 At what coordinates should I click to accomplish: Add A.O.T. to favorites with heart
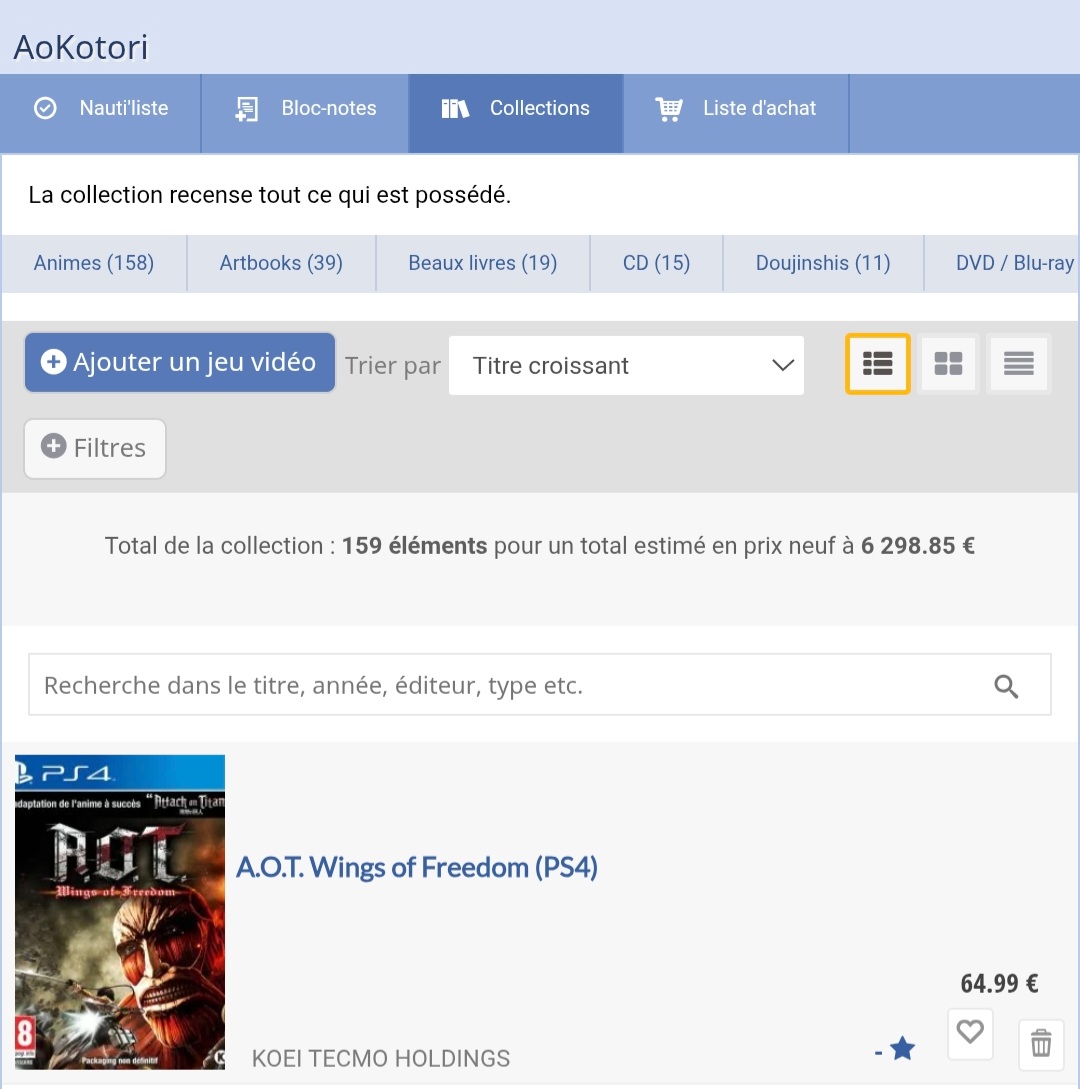click(x=970, y=1033)
